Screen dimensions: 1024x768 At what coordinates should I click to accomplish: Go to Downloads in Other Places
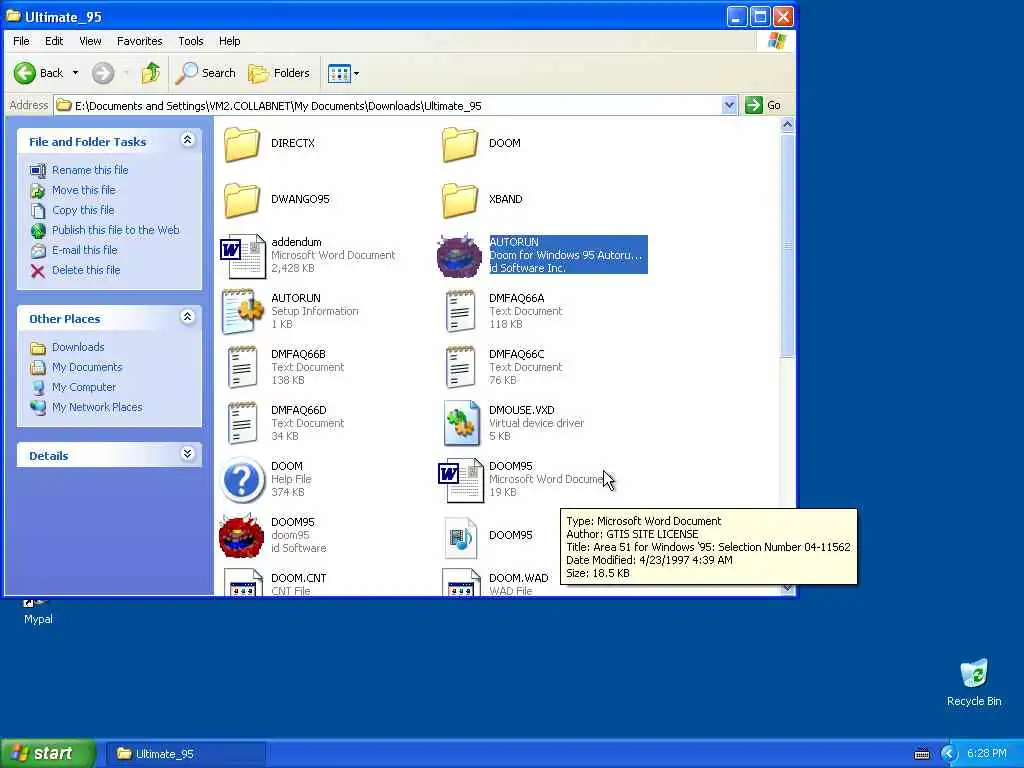78,347
